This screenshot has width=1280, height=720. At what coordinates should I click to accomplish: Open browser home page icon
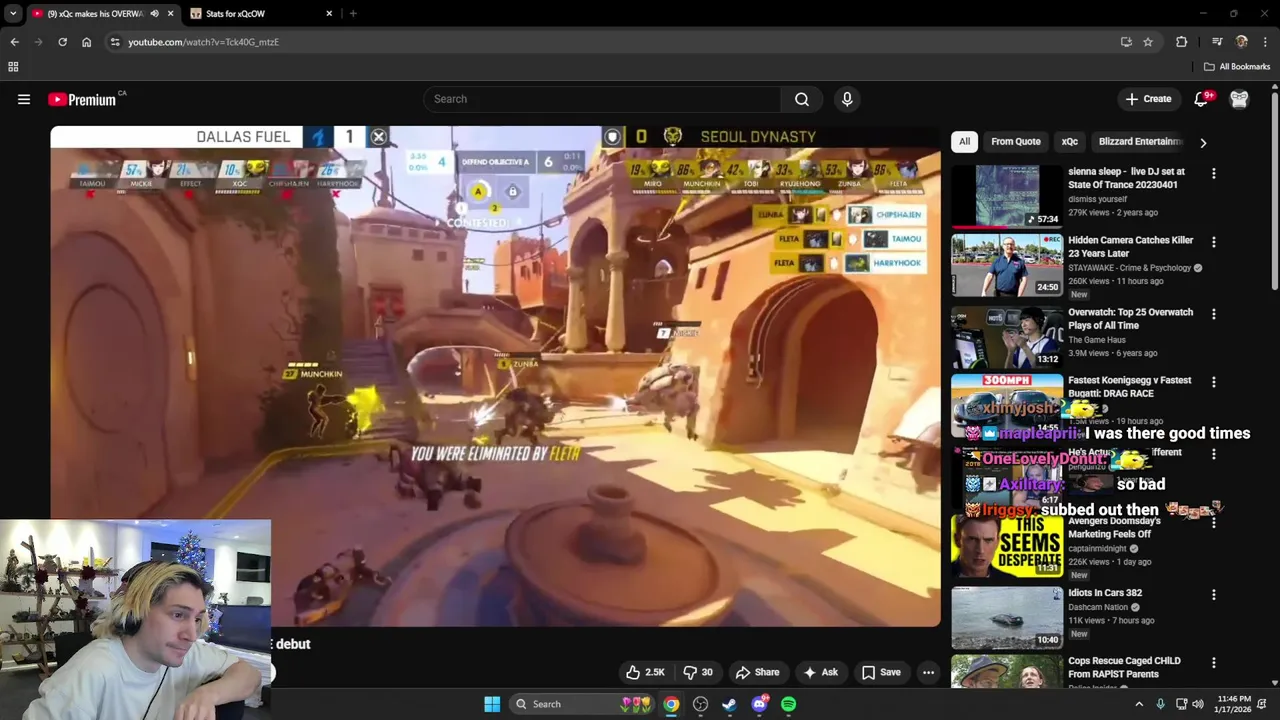pyautogui.click(x=87, y=42)
